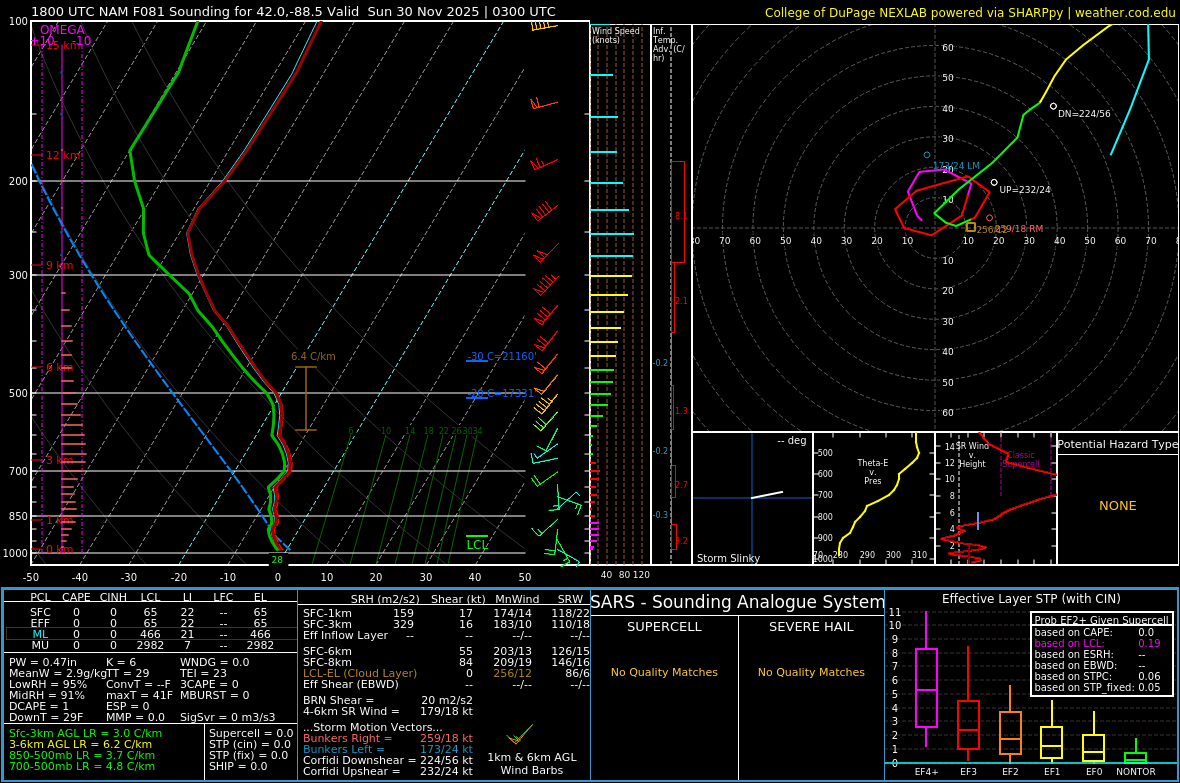Click the SEVERE HAIL column header

pos(811,626)
